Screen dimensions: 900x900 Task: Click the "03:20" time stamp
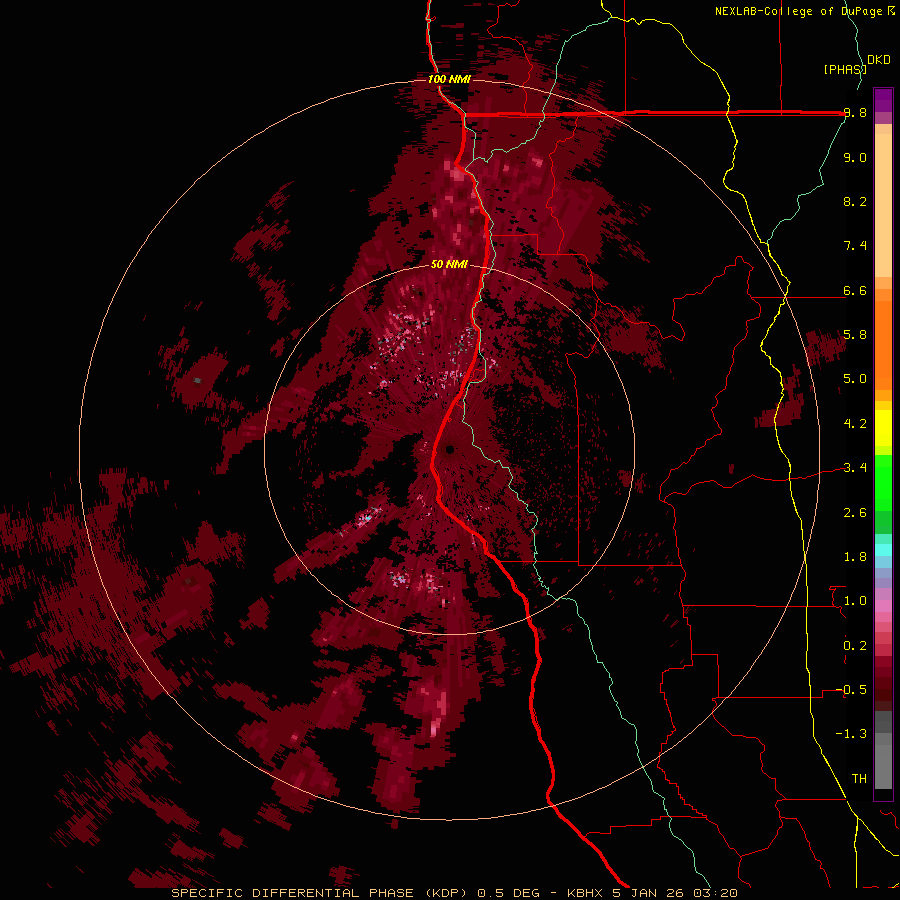click(x=715, y=893)
